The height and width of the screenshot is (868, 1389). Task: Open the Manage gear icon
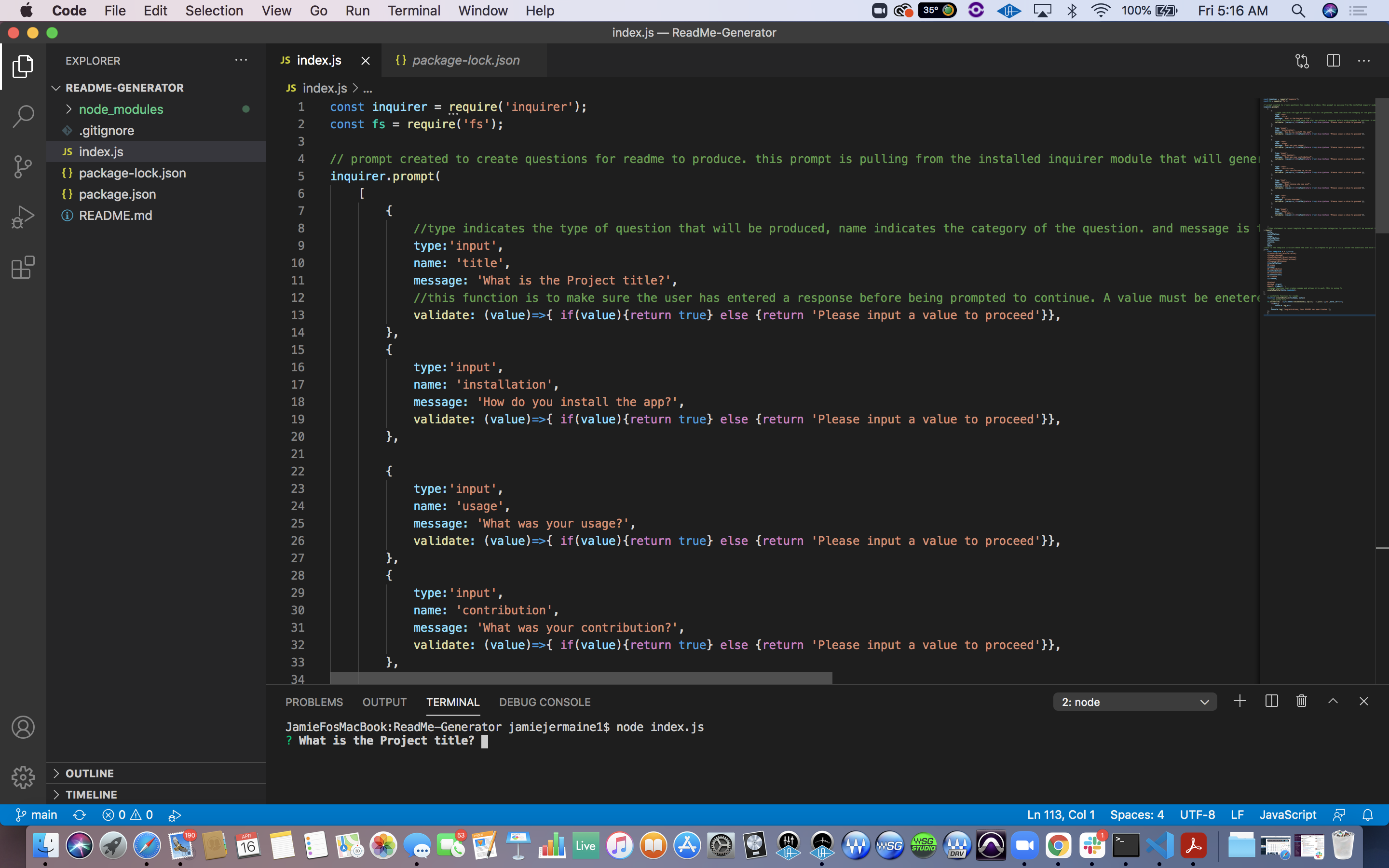click(x=23, y=777)
